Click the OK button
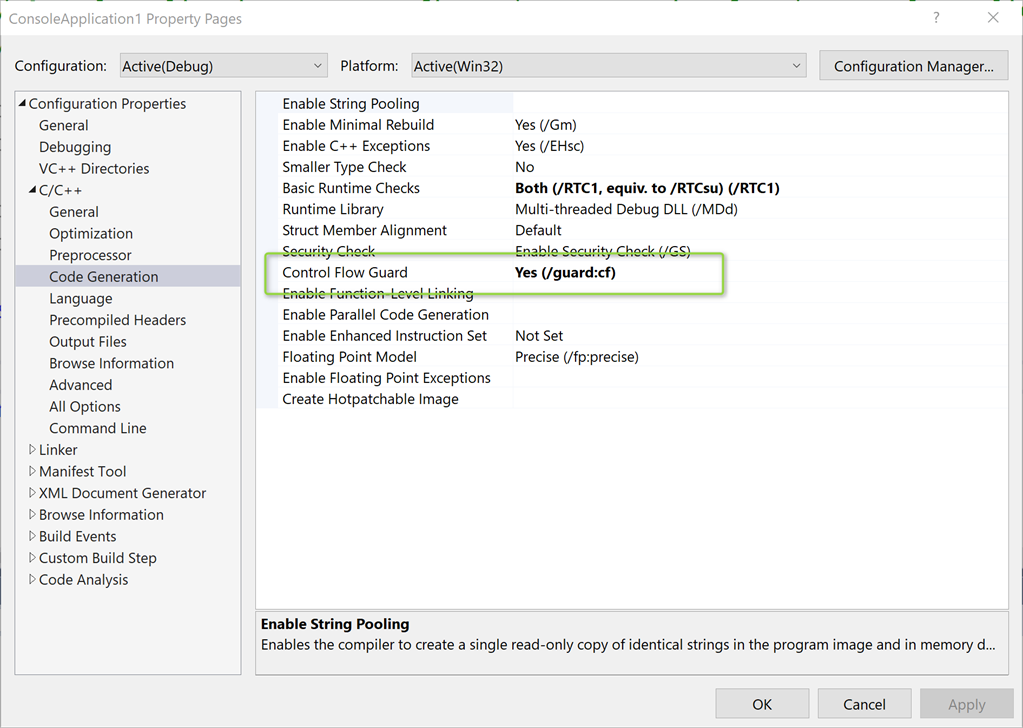Viewport: 1023px width, 728px height. (761, 703)
